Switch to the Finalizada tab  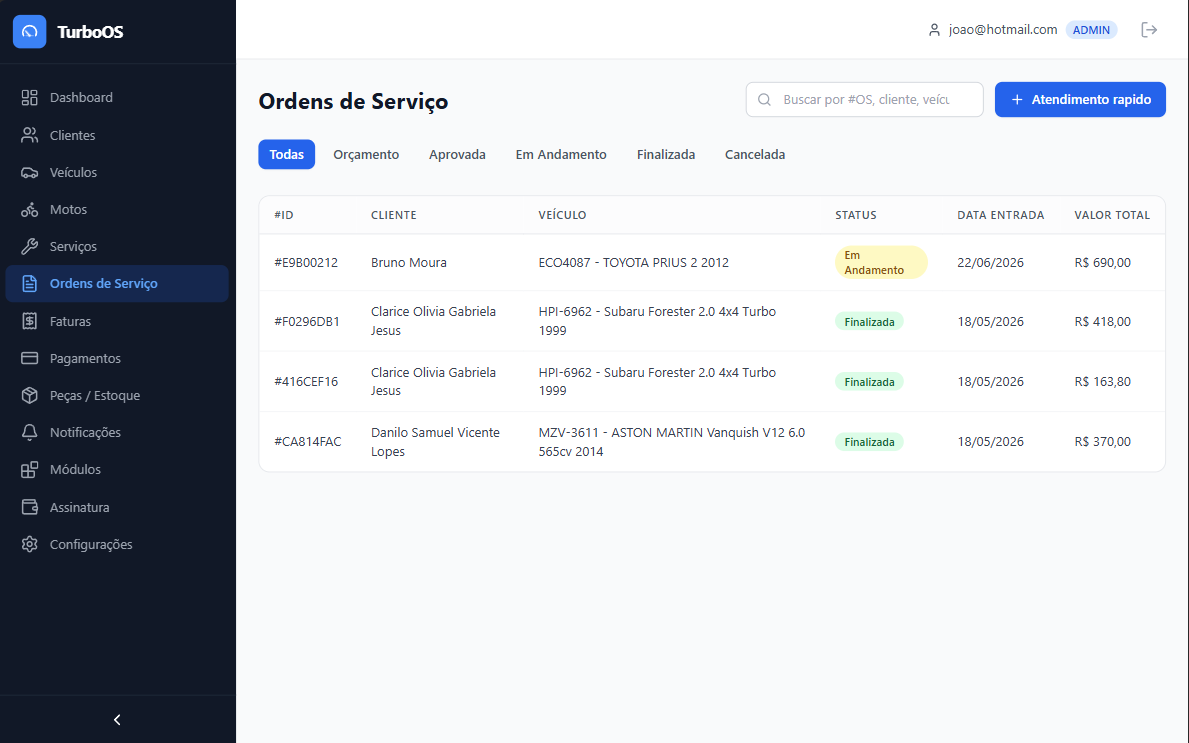(666, 155)
